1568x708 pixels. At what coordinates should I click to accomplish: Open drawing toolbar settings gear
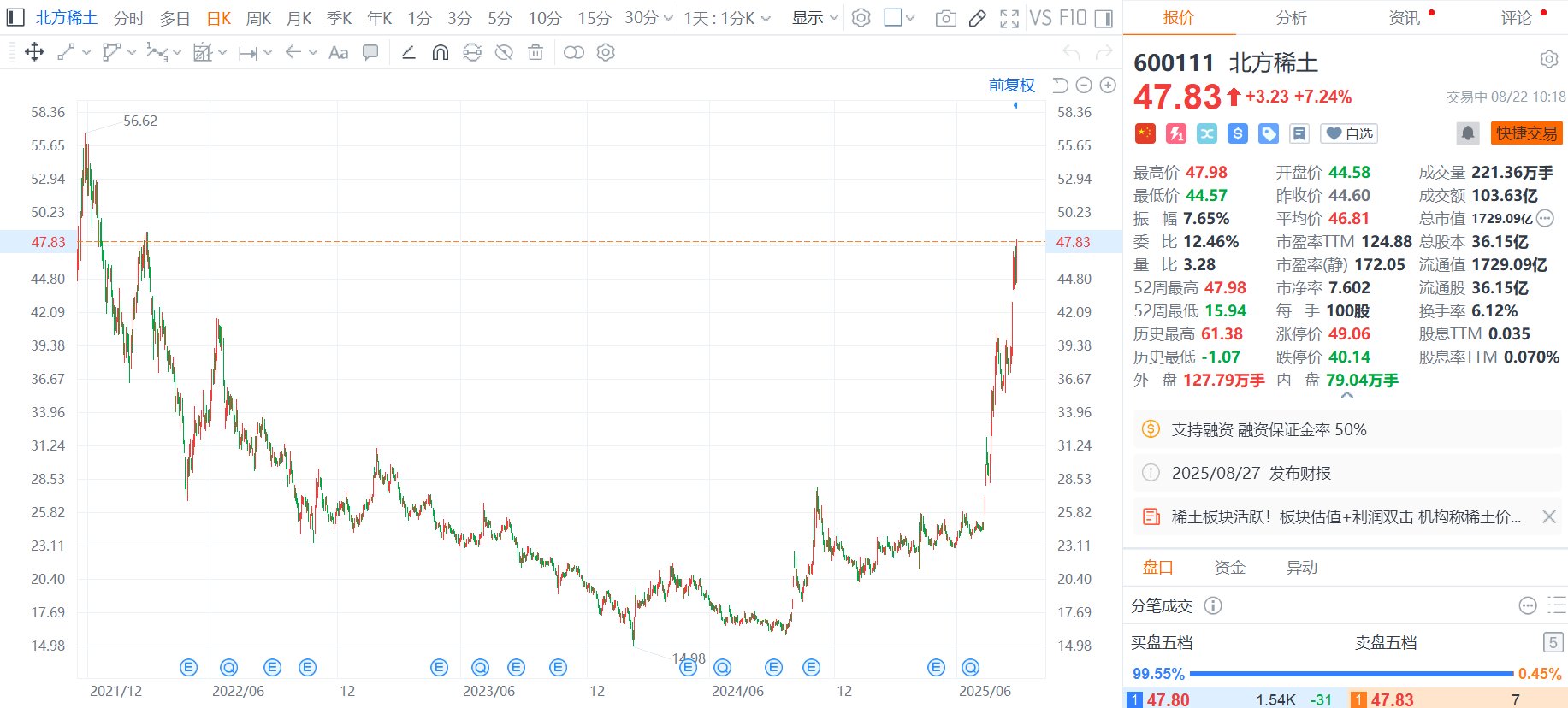tap(606, 52)
